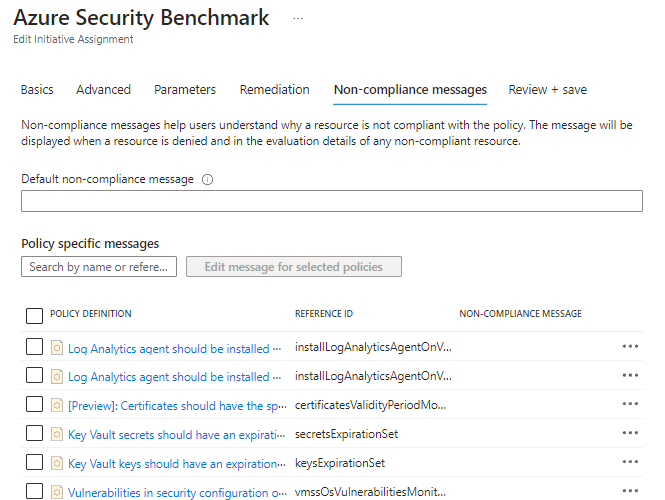Click policy icon beside Key Vault secrets entry
The width and height of the screenshot is (665, 500).
(x=58, y=434)
